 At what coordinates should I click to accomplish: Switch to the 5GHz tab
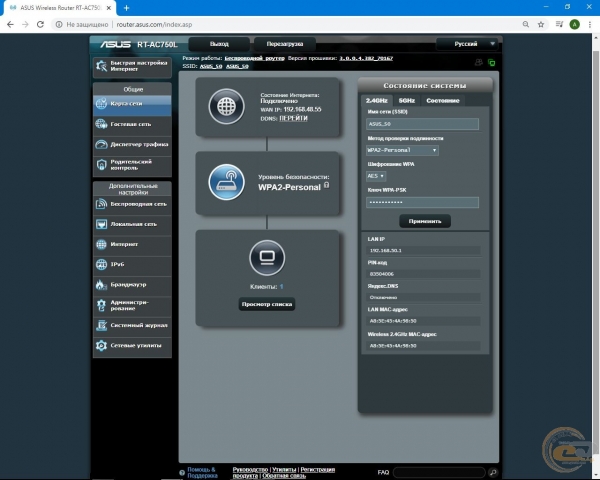coord(407,100)
